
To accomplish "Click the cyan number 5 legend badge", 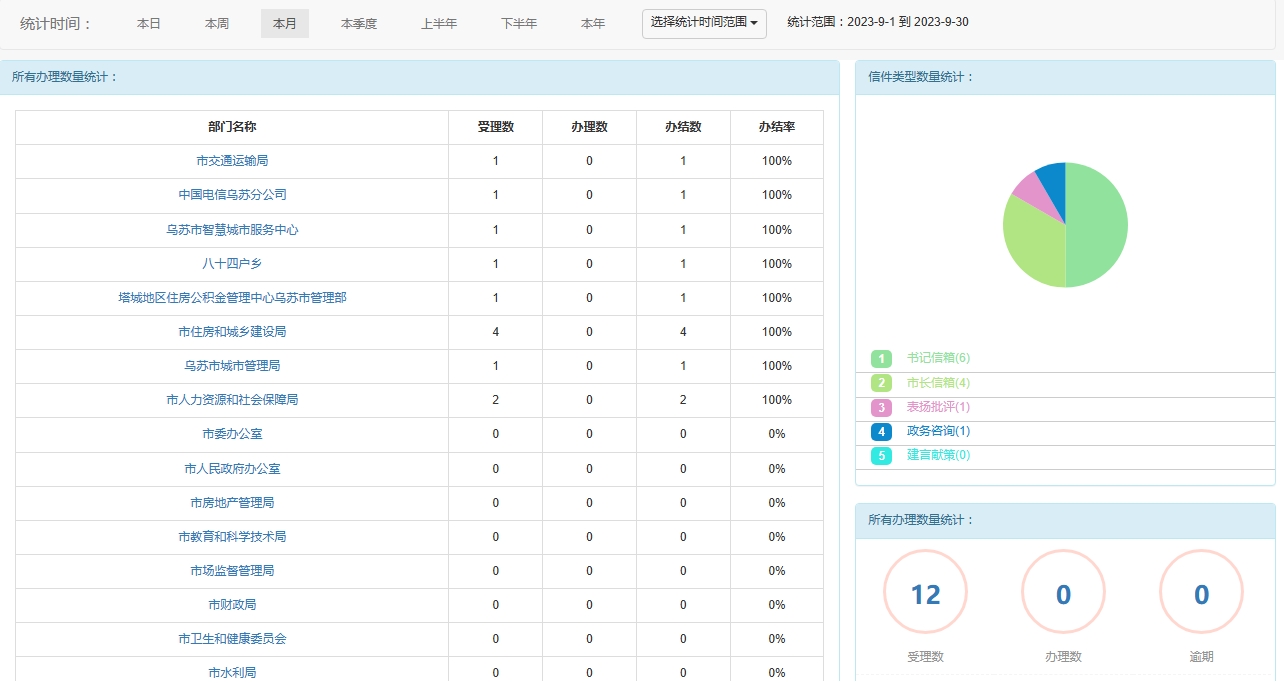I will 881,456.
